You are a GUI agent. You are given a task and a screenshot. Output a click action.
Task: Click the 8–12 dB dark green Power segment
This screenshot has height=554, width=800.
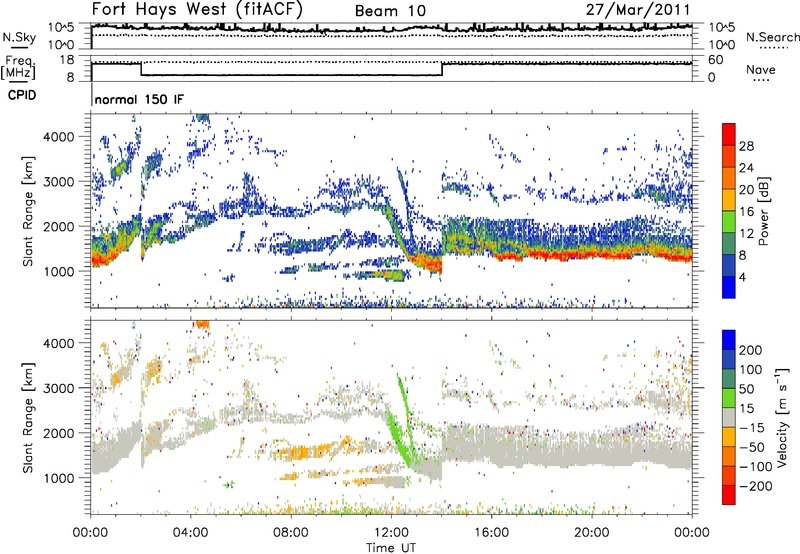pyautogui.click(x=729, y=243)
